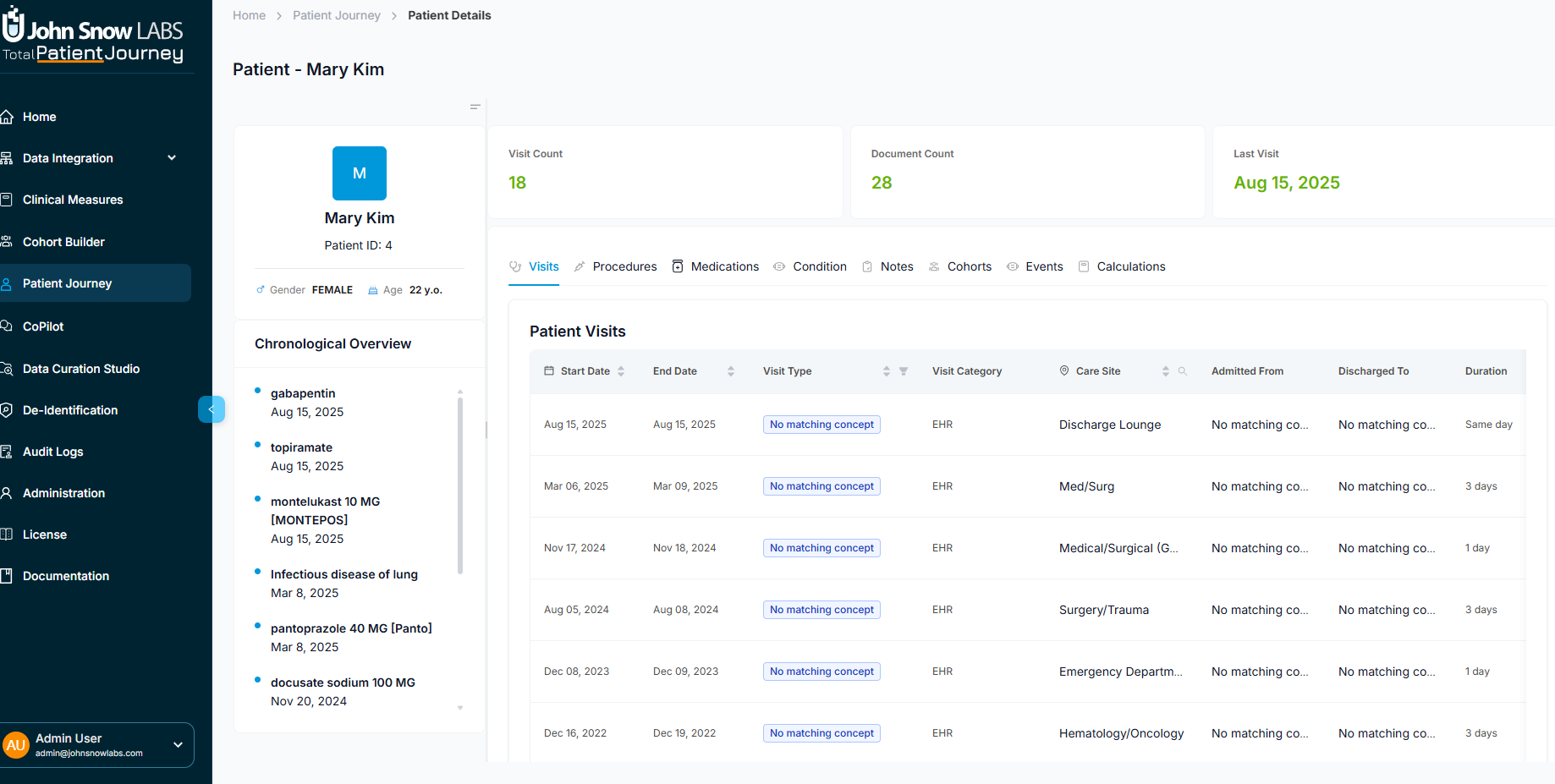Open Cohort Builder from the sidebar
Image resolution: width=1555 pixels, height=784 pixels.
coord(63,242)
